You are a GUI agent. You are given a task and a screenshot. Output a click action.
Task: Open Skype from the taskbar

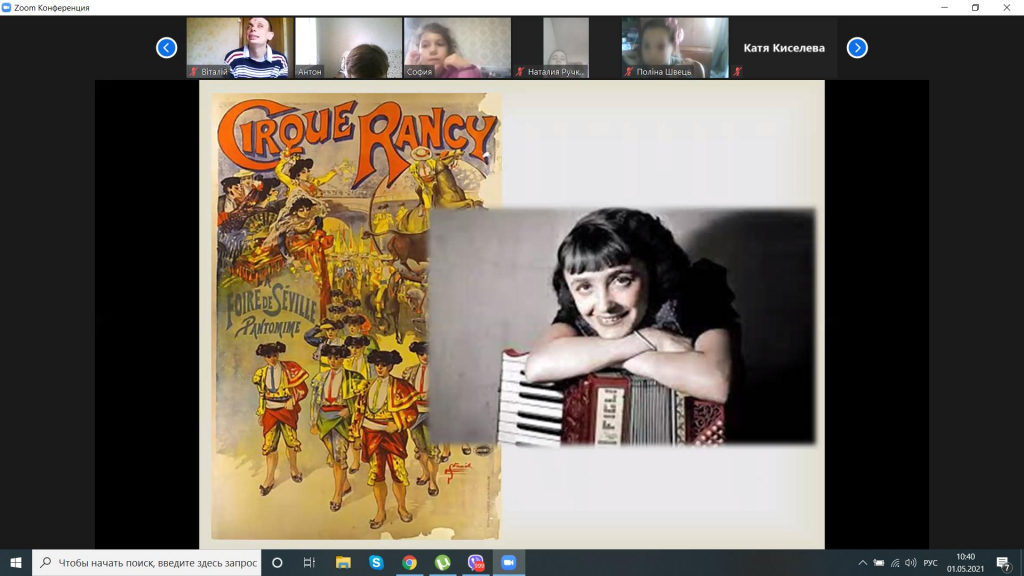click(x=376, y=562)
